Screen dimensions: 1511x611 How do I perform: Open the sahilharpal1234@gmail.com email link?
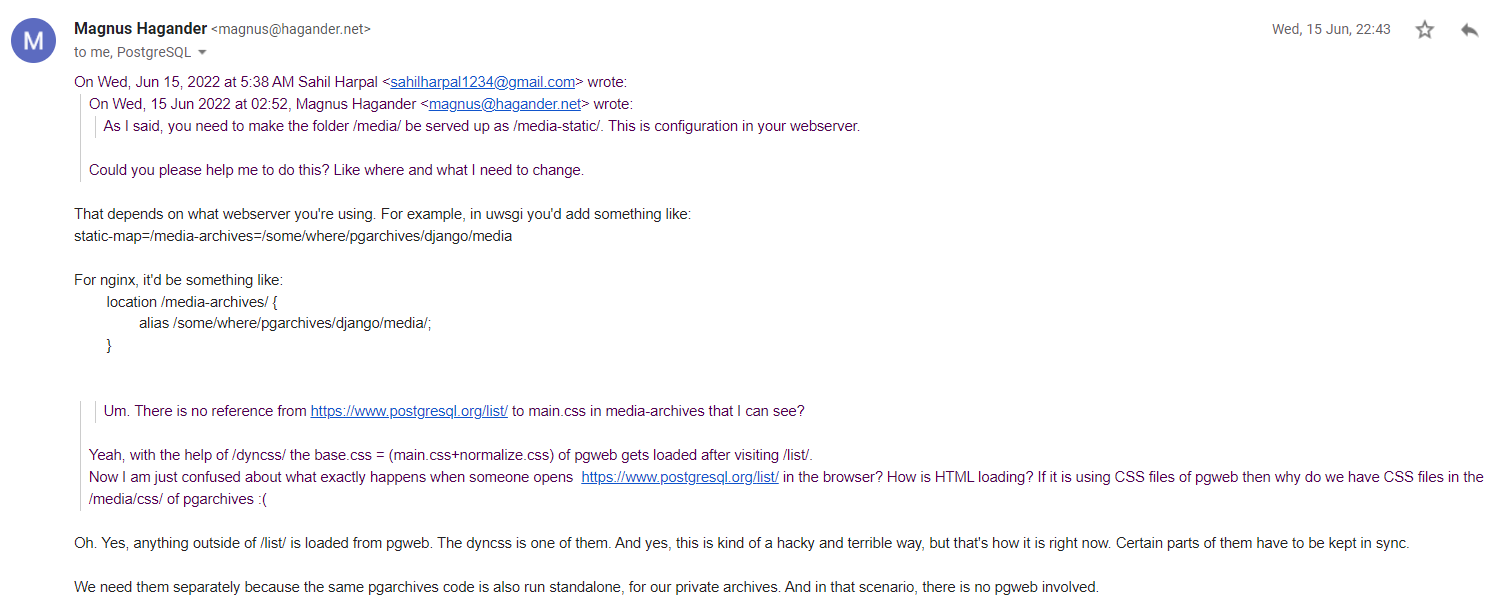tap(482, 82)
